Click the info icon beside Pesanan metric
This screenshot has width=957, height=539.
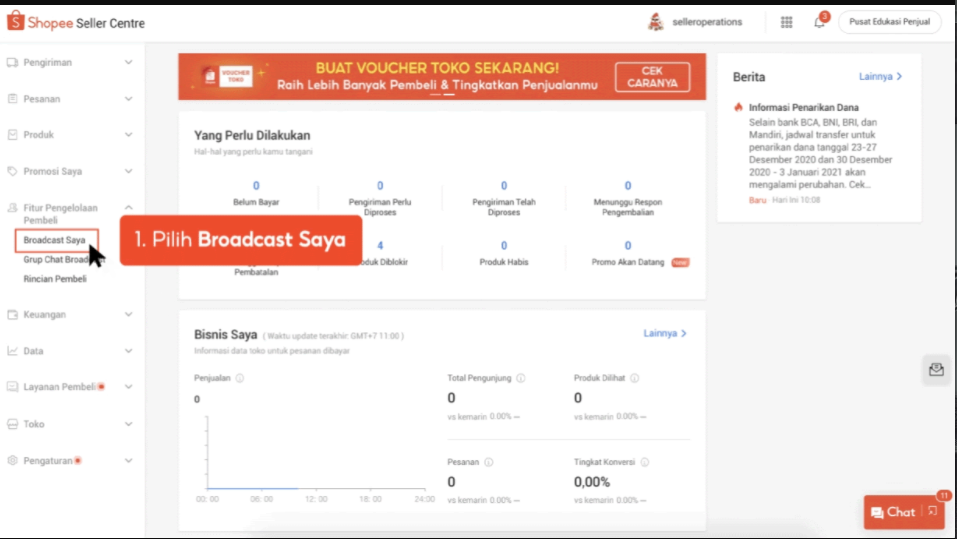[x=489, y=462]
